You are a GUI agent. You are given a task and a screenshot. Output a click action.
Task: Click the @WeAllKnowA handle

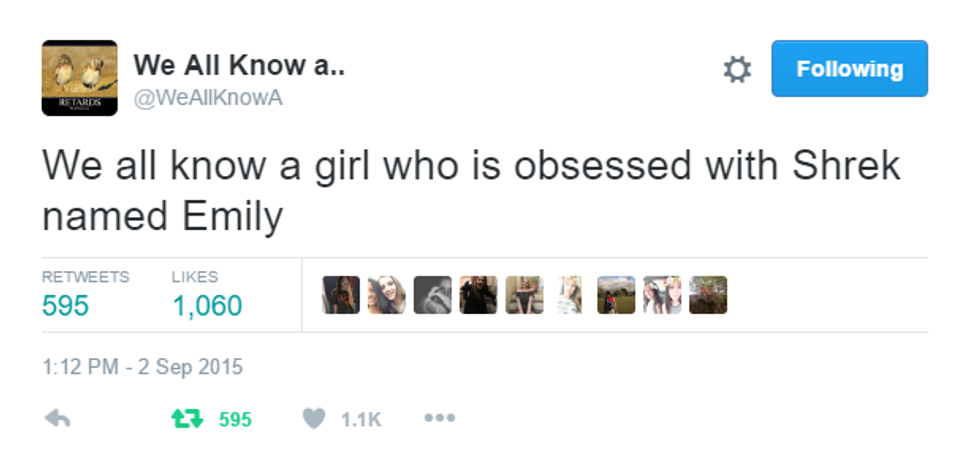208,99
